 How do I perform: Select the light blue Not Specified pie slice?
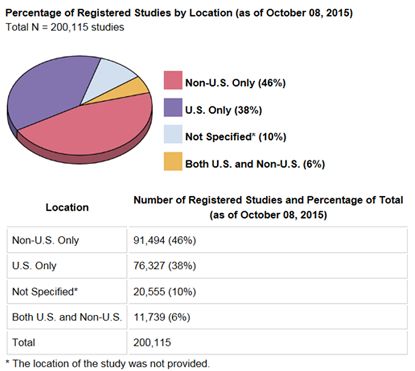(107, 78)
